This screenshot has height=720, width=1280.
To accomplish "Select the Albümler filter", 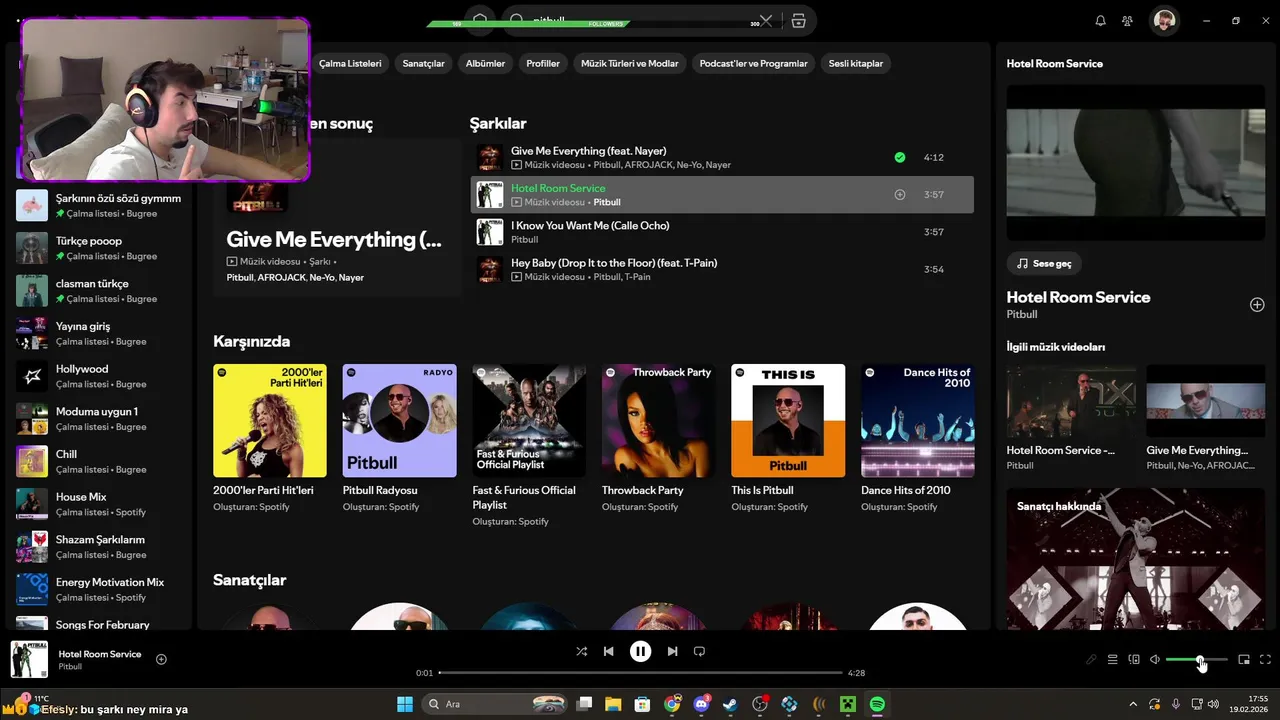I will click(x=485, y=63).
